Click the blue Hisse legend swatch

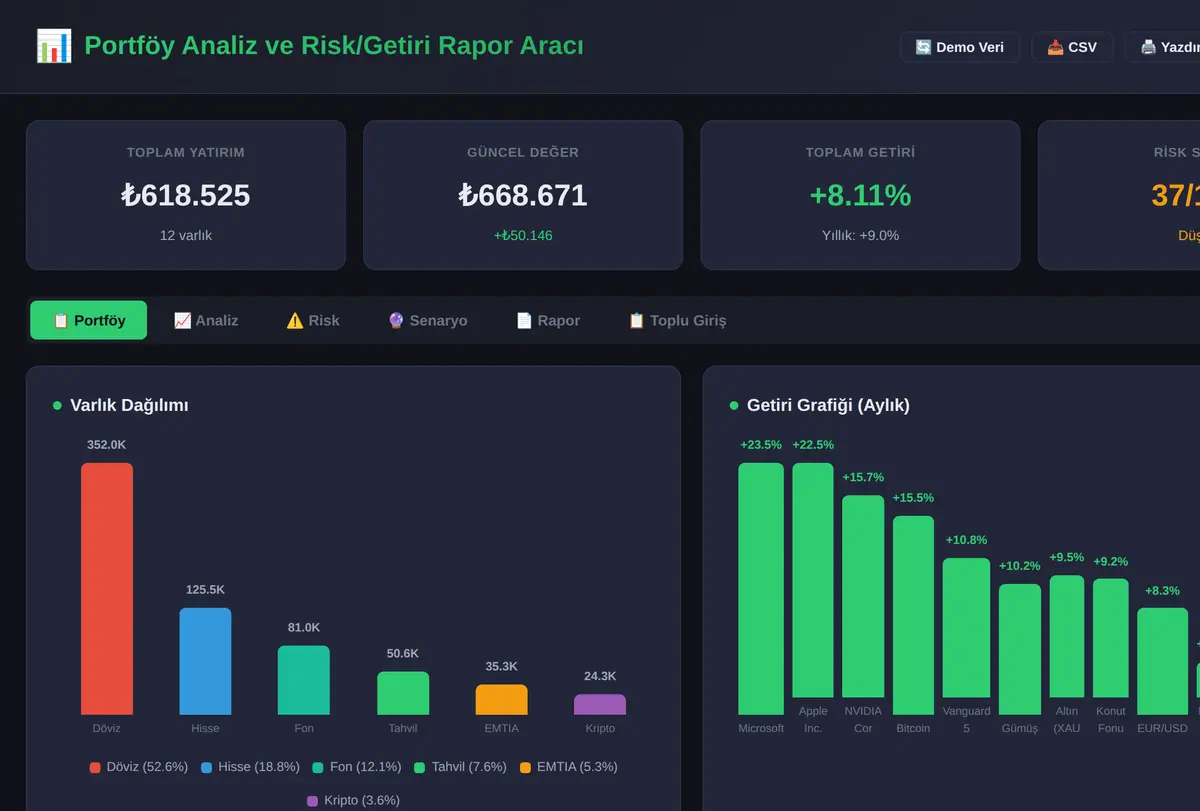tap(207, 767)
